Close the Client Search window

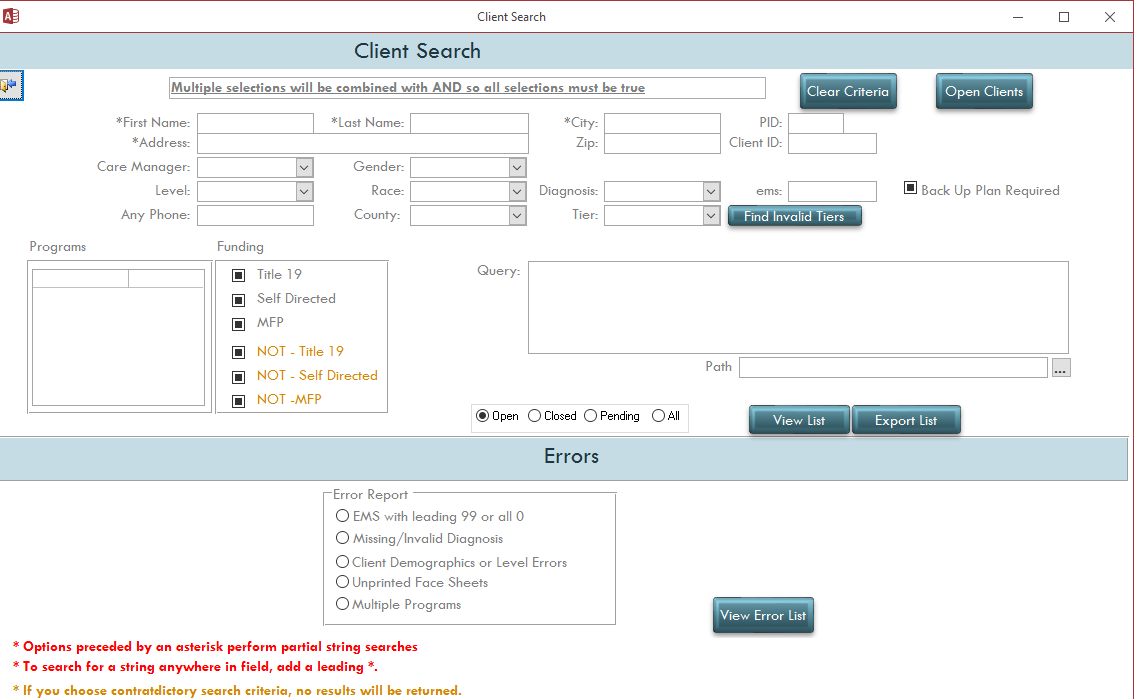1110,17
